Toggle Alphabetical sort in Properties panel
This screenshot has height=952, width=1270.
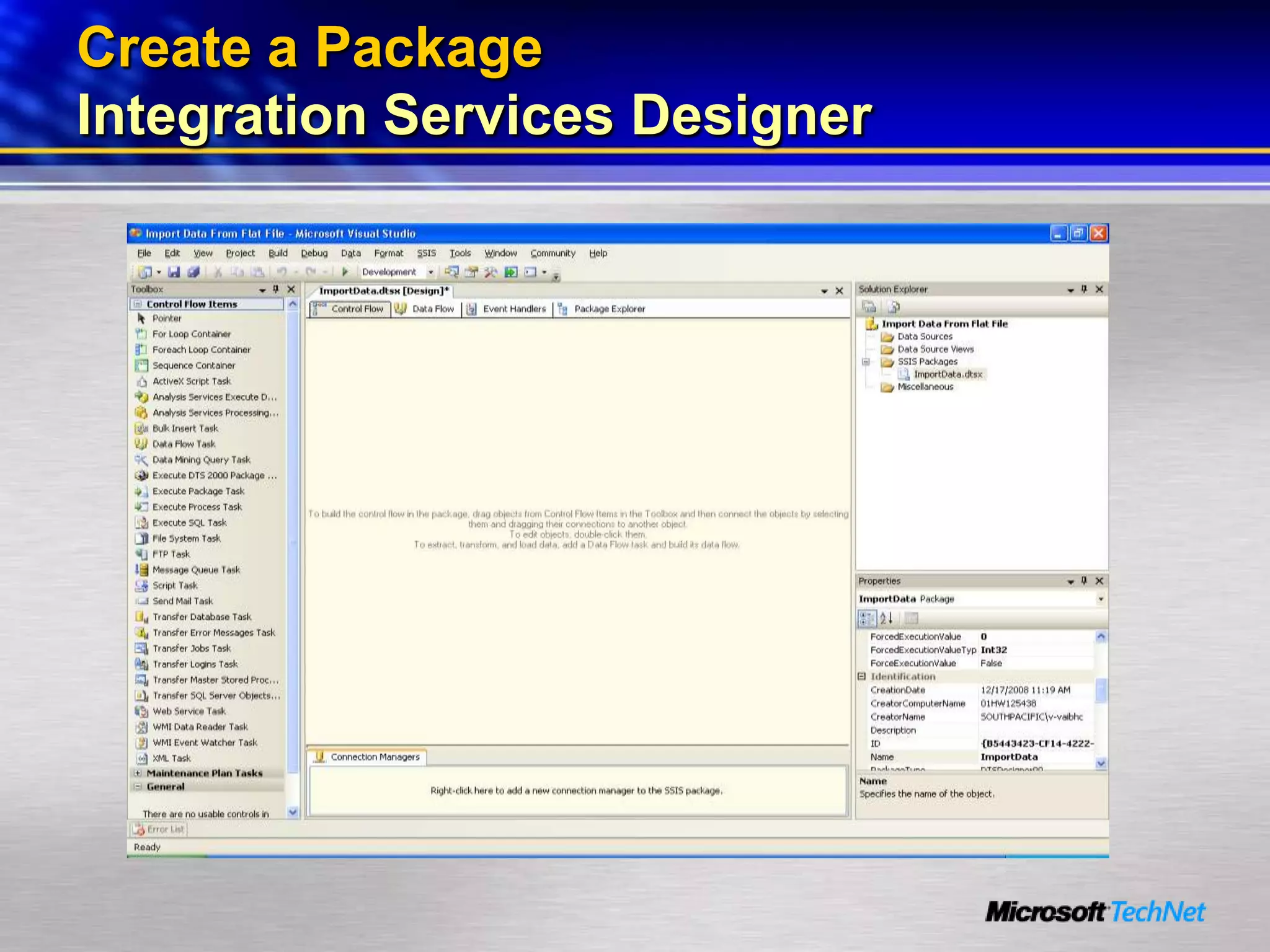886,618
